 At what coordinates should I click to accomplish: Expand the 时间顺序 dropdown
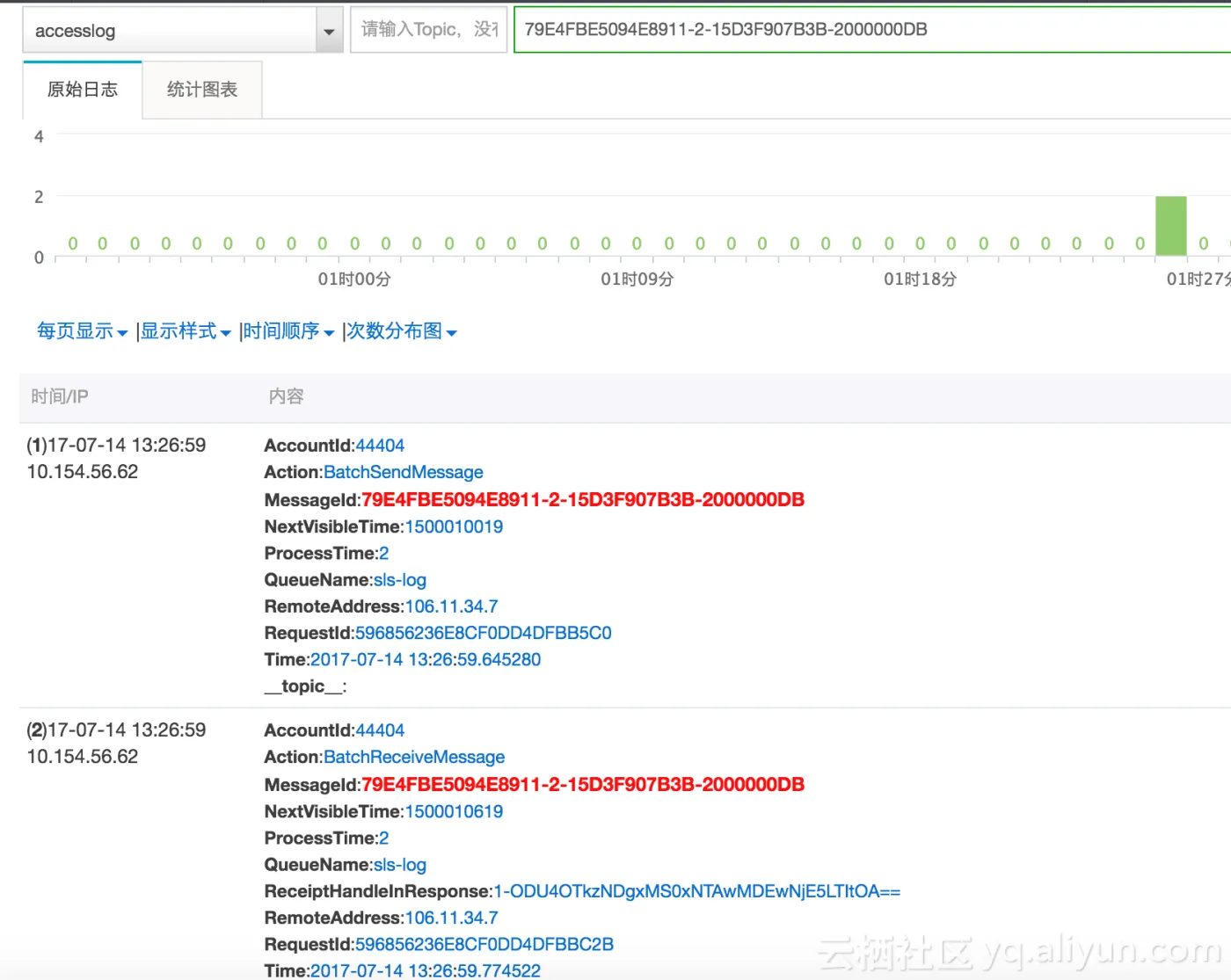click(288, 331)
